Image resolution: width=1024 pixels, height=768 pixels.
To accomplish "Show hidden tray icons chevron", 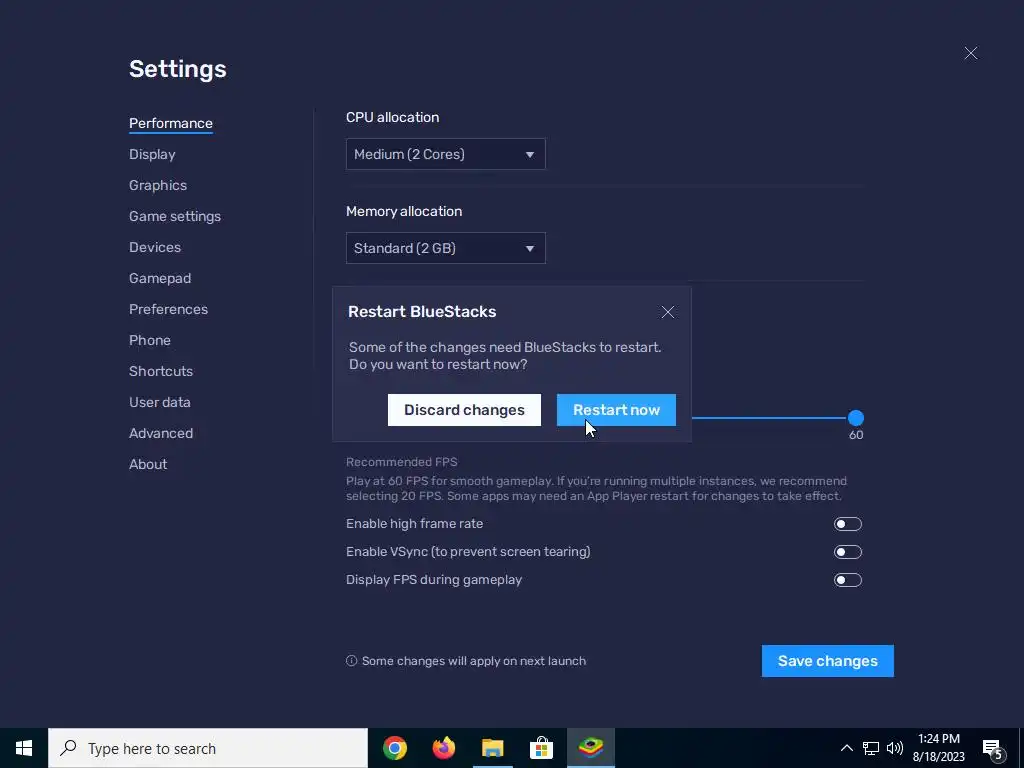I will [x=846, y=748].
